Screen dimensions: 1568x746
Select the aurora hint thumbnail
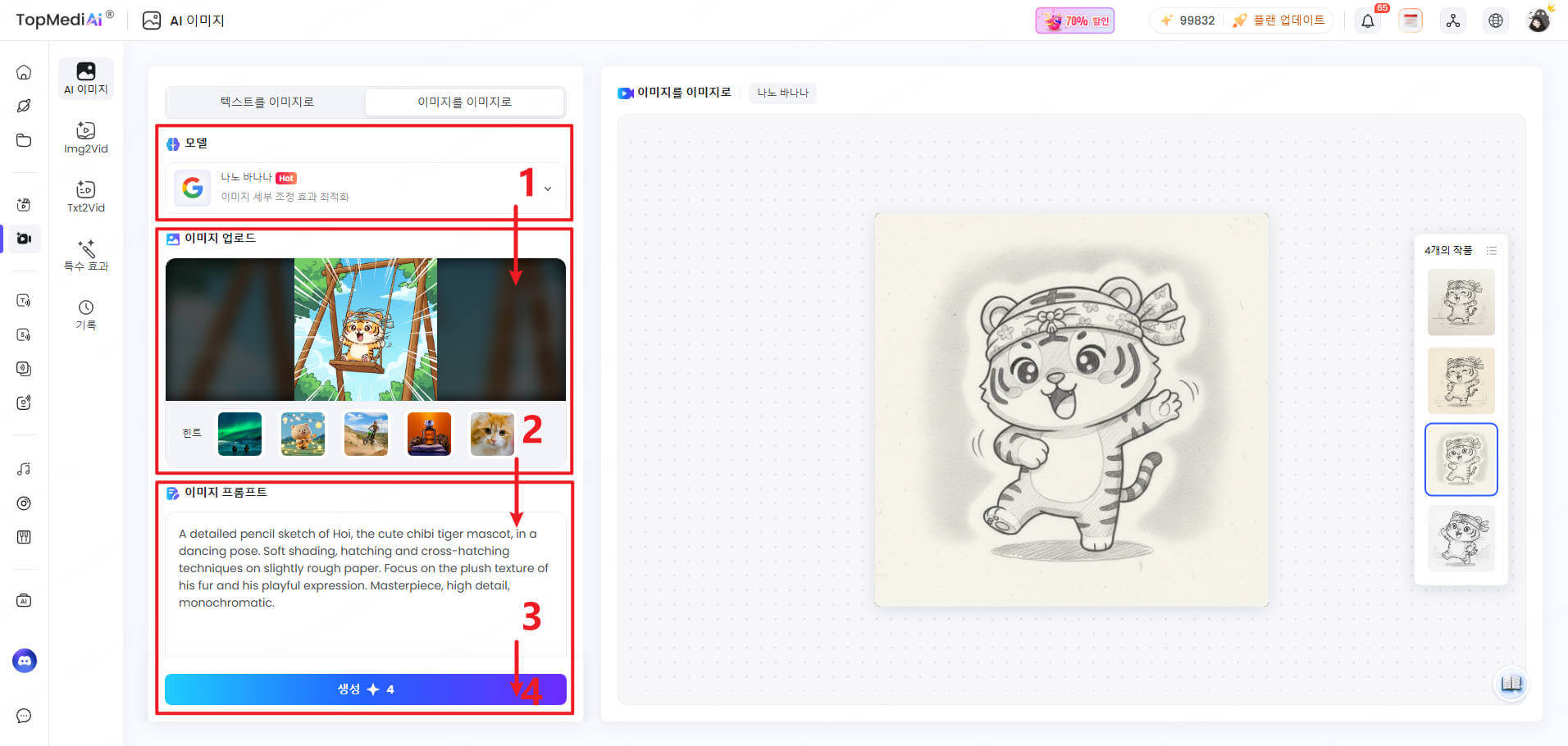click(x=239, y=434)
